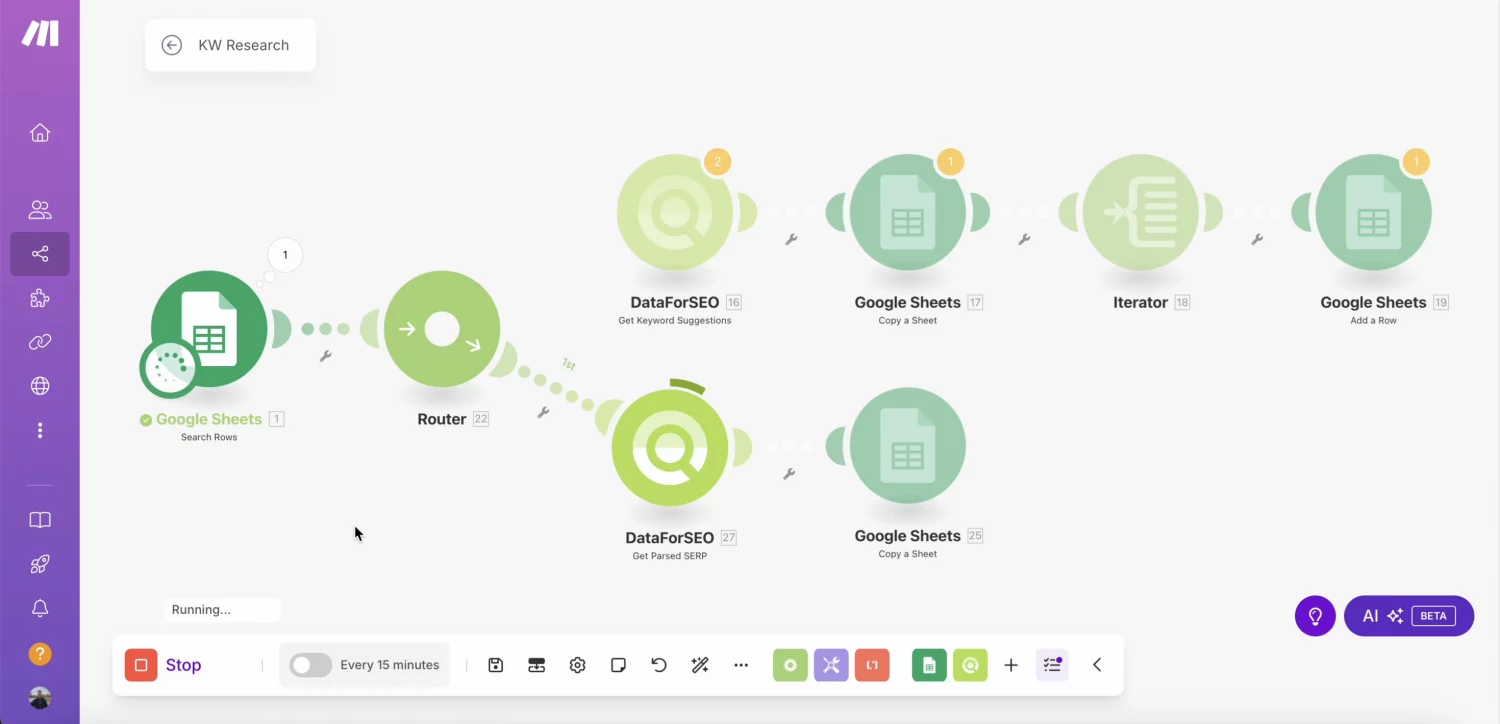
Task: Open bubble 1 on Google Sheets module 17
Action: click(950, 161)
